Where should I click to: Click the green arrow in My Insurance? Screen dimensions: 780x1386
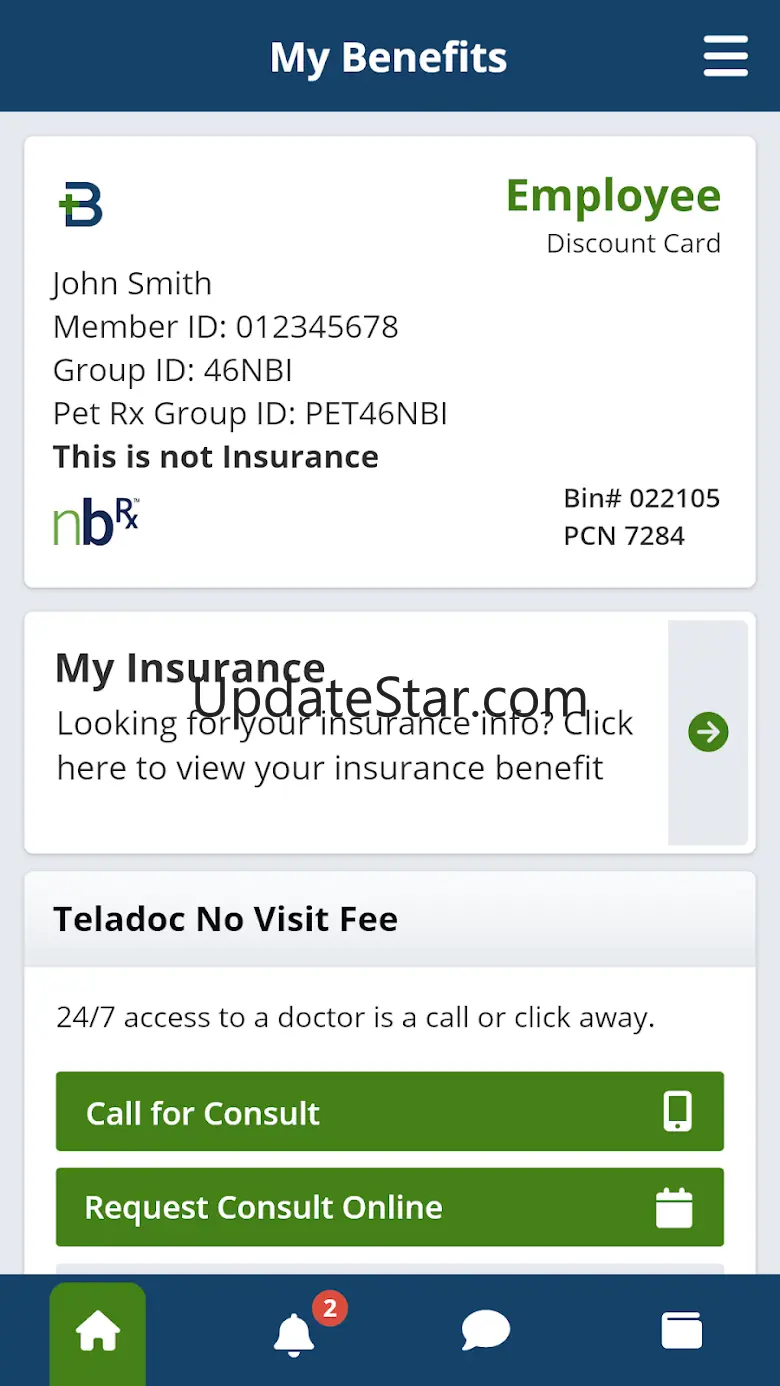pyautogui.click(x=708, y=733)
